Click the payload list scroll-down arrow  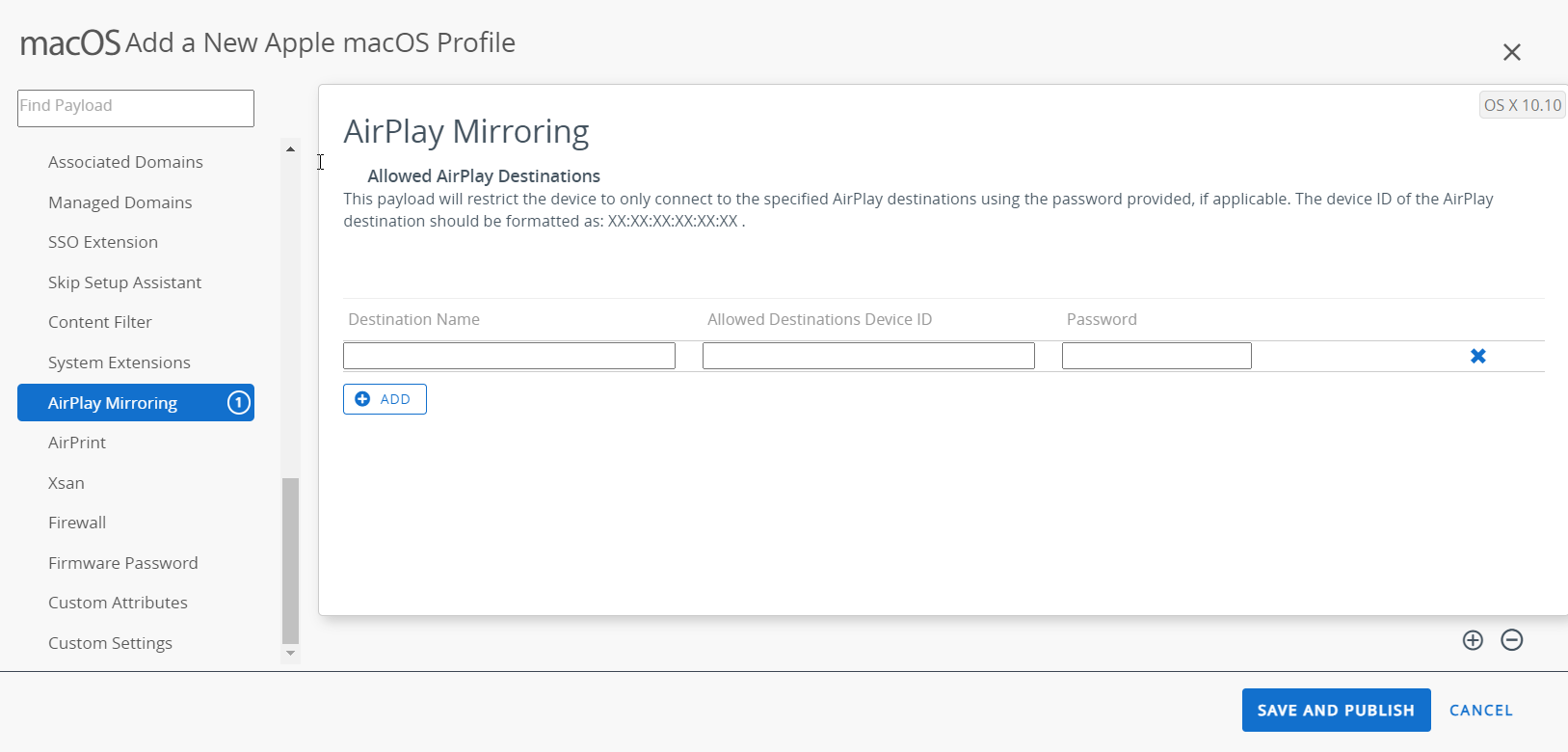pyautogui.click(x=290, y=654)
